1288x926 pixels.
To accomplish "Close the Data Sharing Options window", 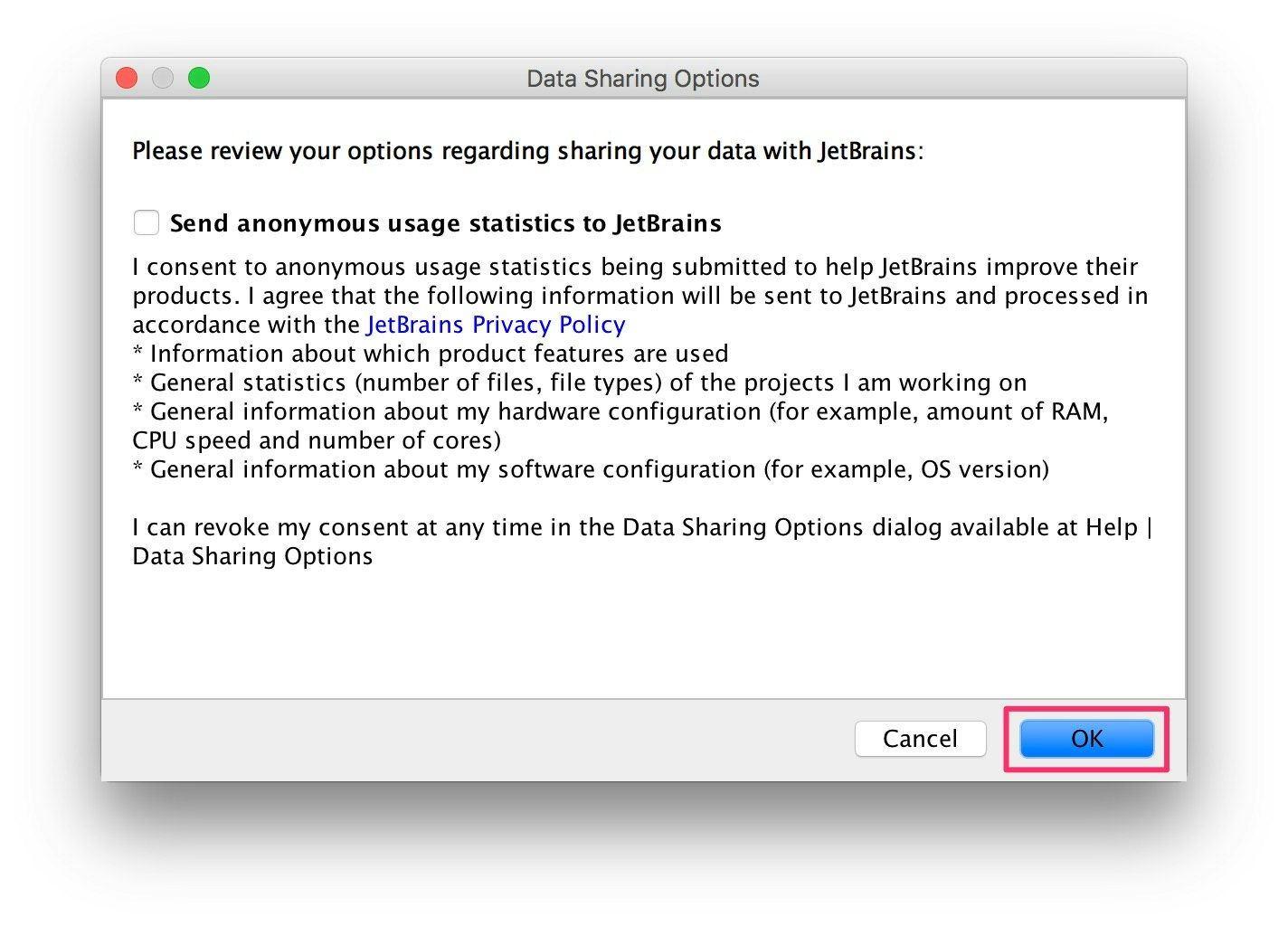I will point(127,79).
